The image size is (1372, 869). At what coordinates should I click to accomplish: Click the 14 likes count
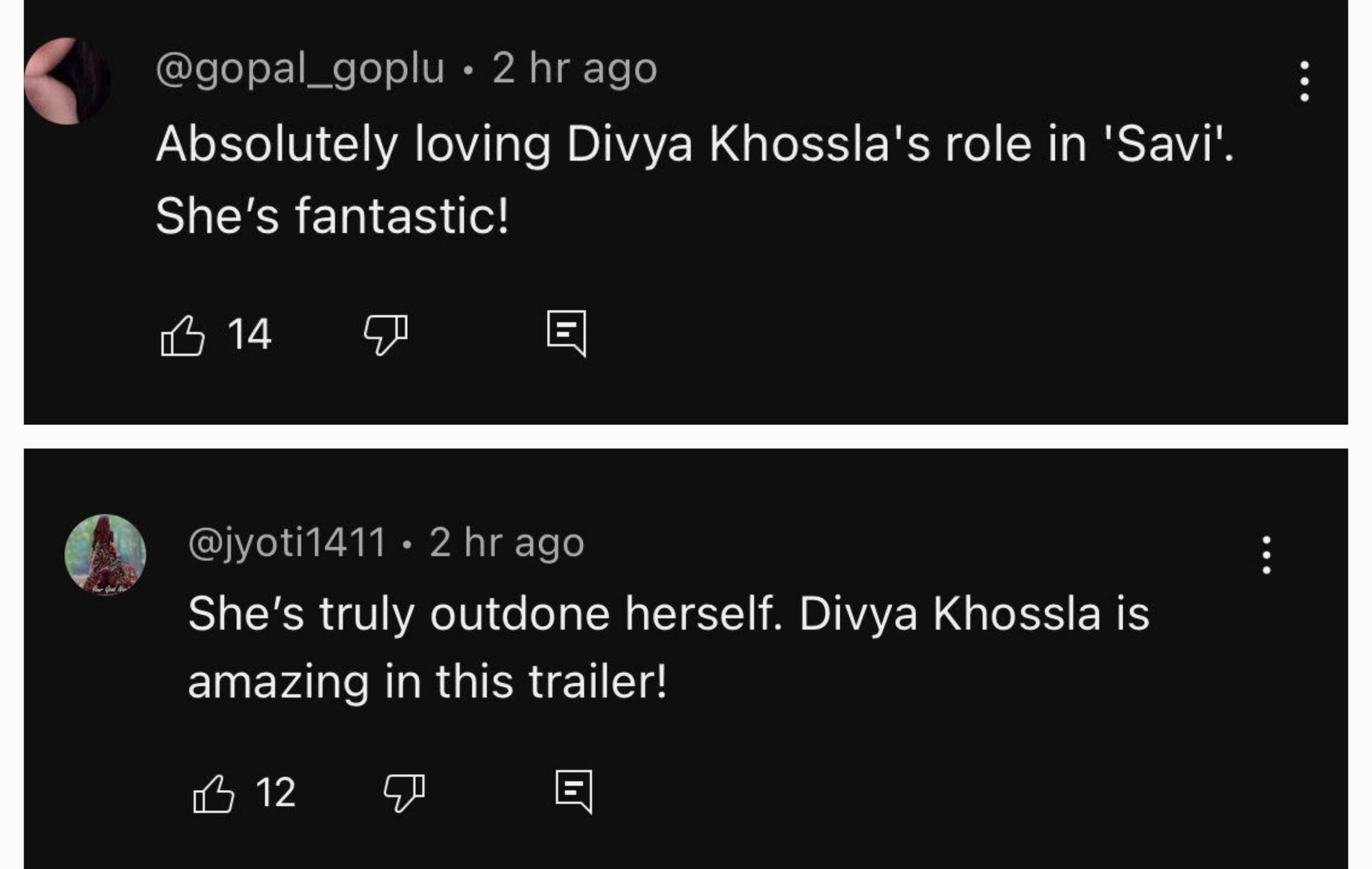[250, 335]
